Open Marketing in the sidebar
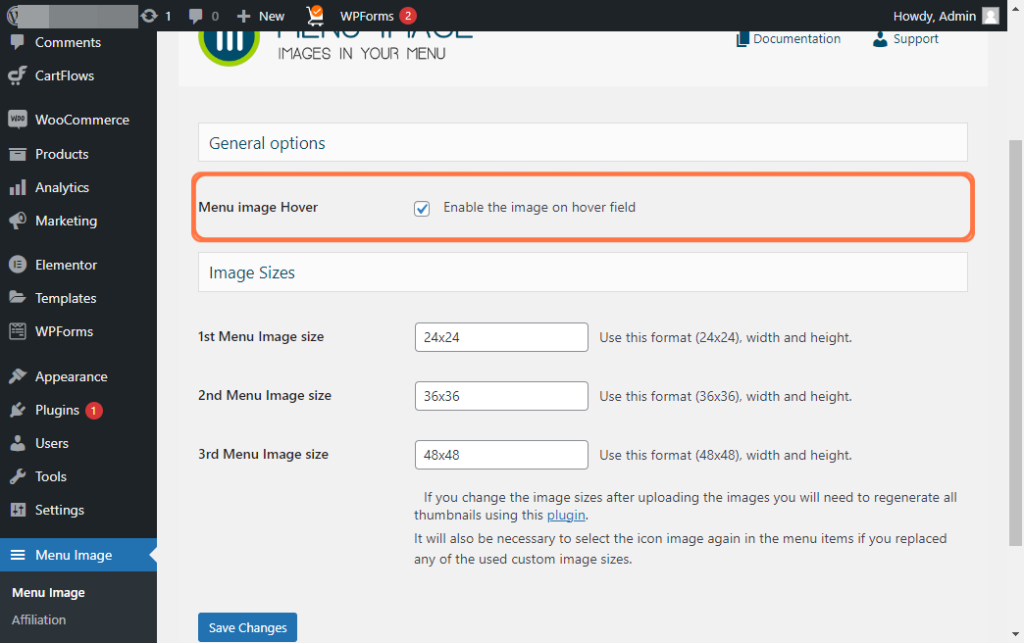 (x=66, y=221)
